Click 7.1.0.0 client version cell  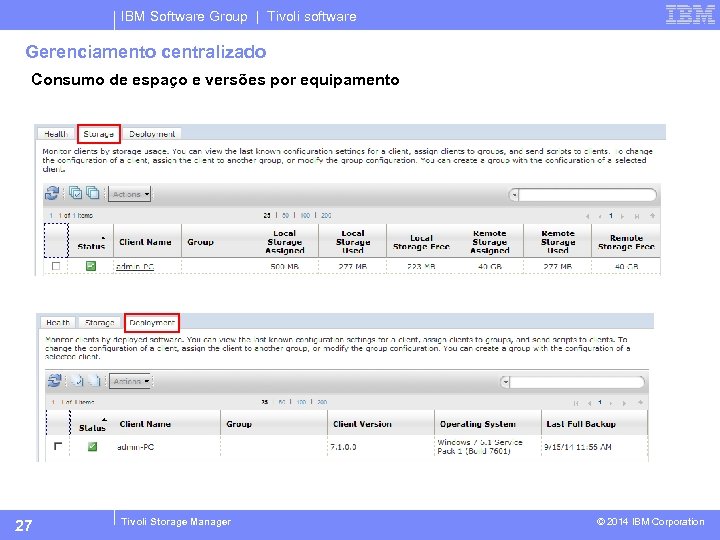coord(343,446)
